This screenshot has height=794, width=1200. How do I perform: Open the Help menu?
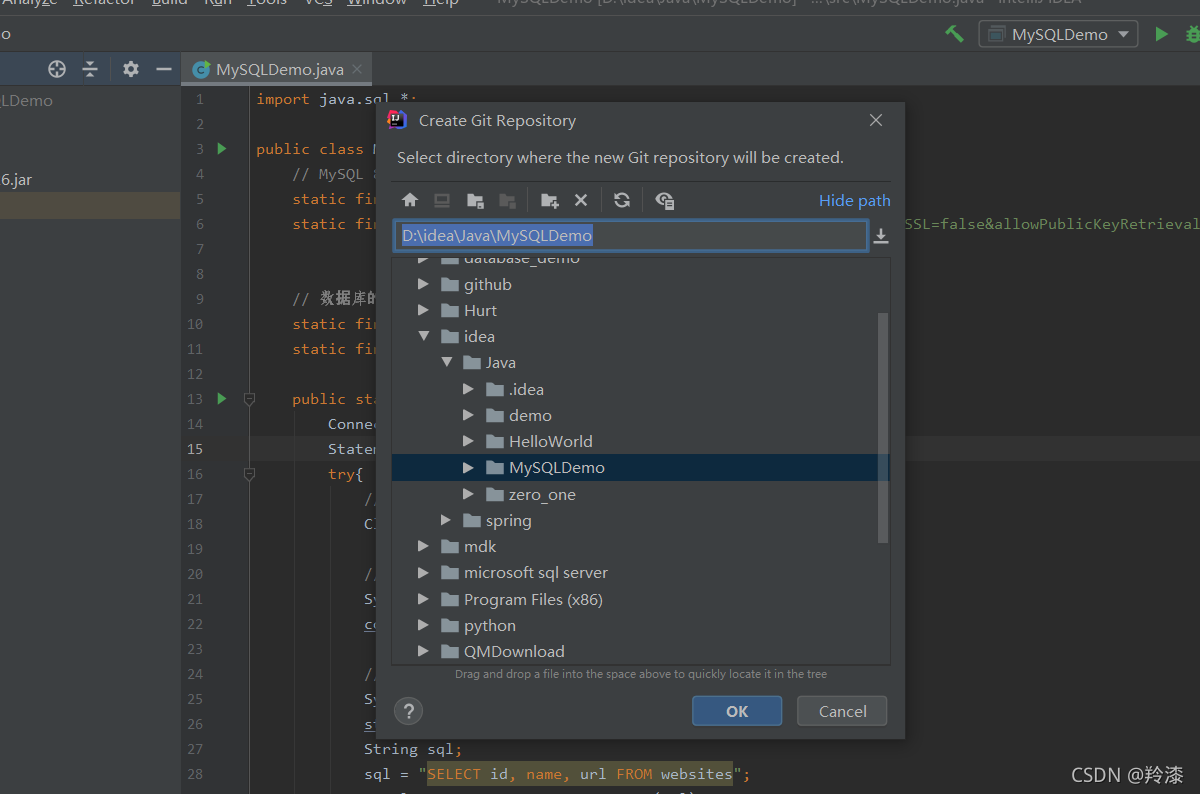440,3
